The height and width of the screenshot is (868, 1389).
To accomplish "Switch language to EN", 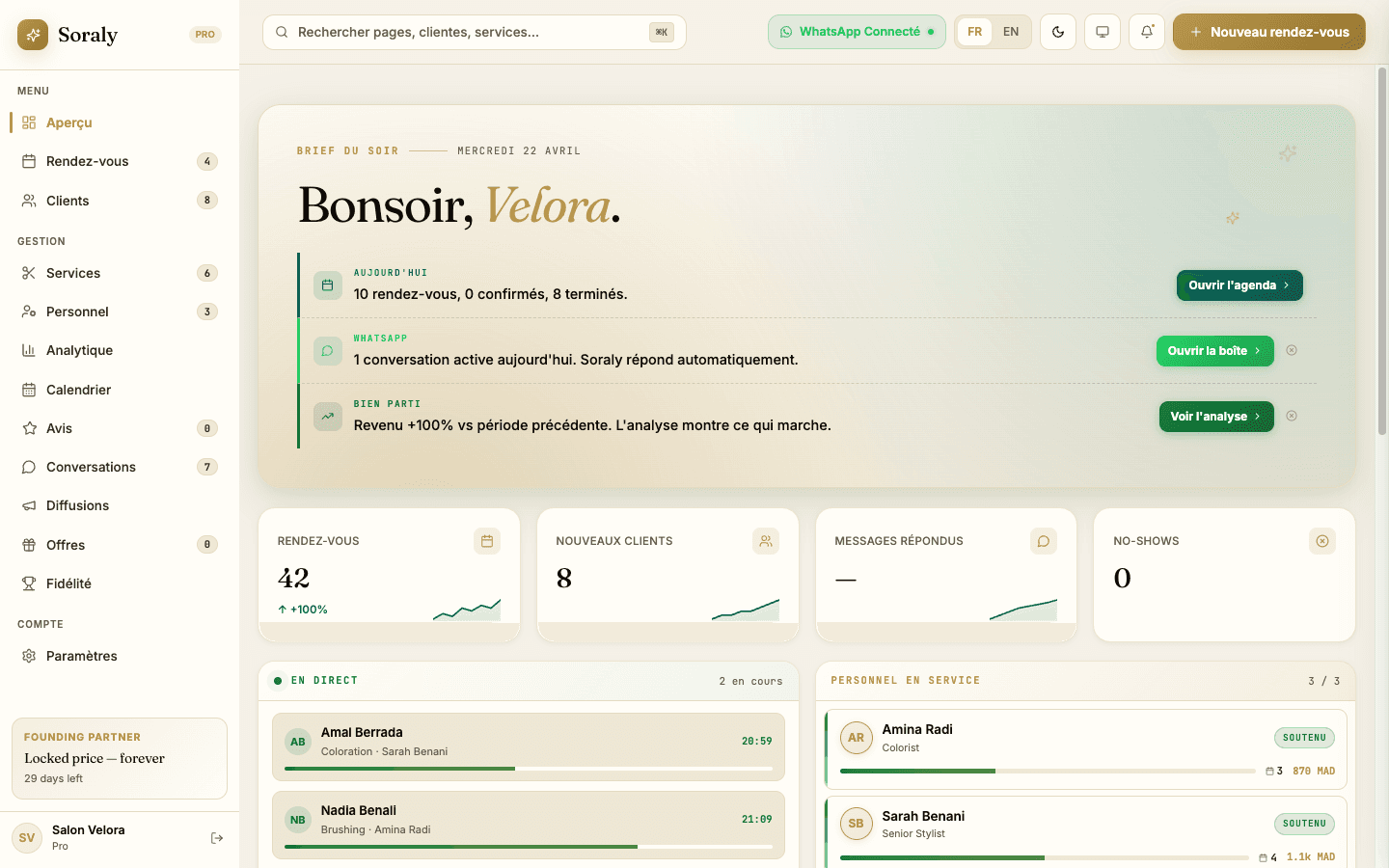I will coord(1011,32).
